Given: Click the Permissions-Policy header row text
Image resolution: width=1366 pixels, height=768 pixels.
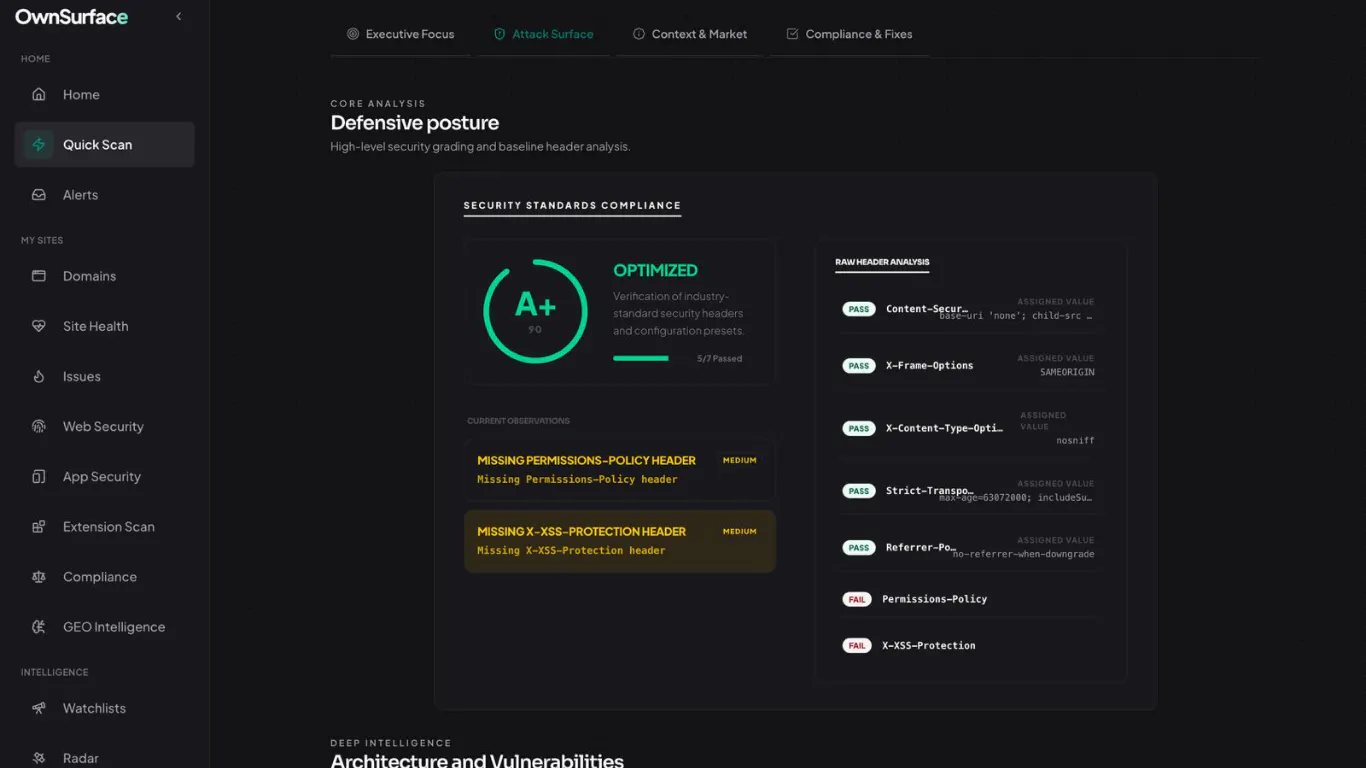Looking at the screenshot, I should pyautogui.click(x=934, y=599).
